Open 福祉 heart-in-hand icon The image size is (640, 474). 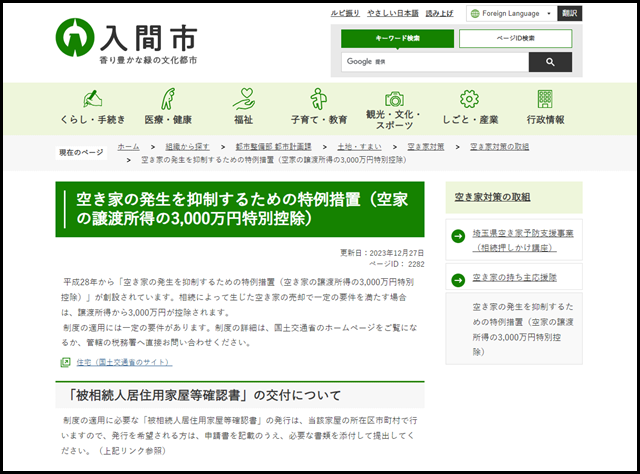[244, 99]
